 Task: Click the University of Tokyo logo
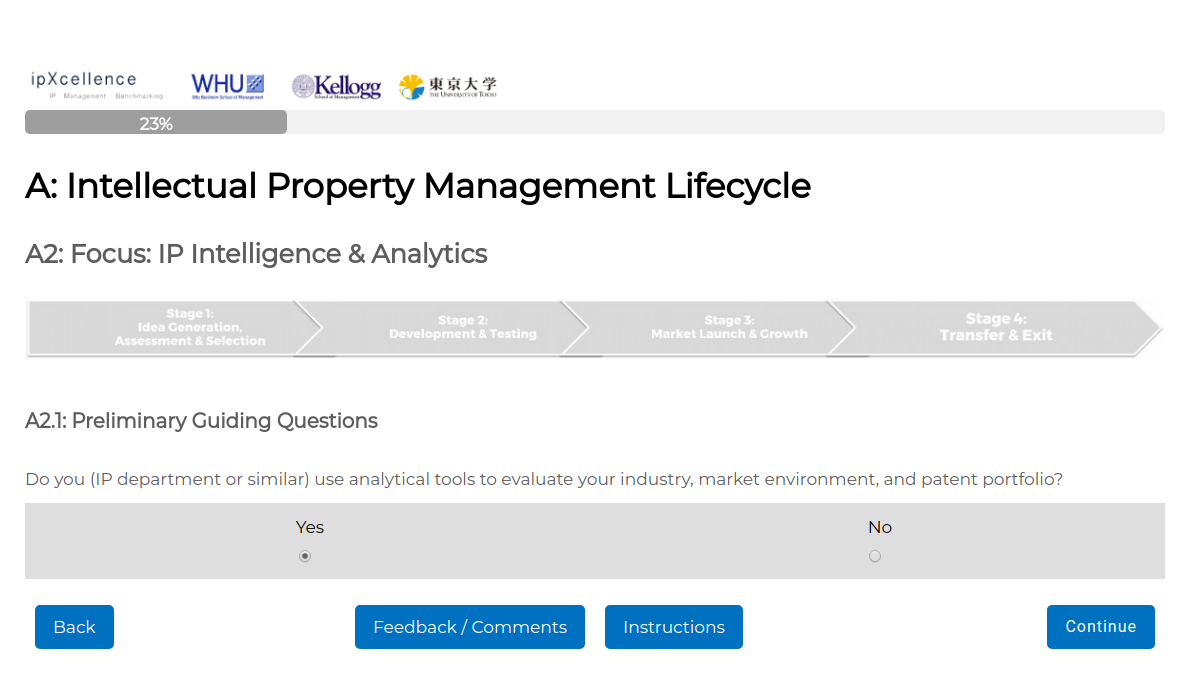pos(448,87)
